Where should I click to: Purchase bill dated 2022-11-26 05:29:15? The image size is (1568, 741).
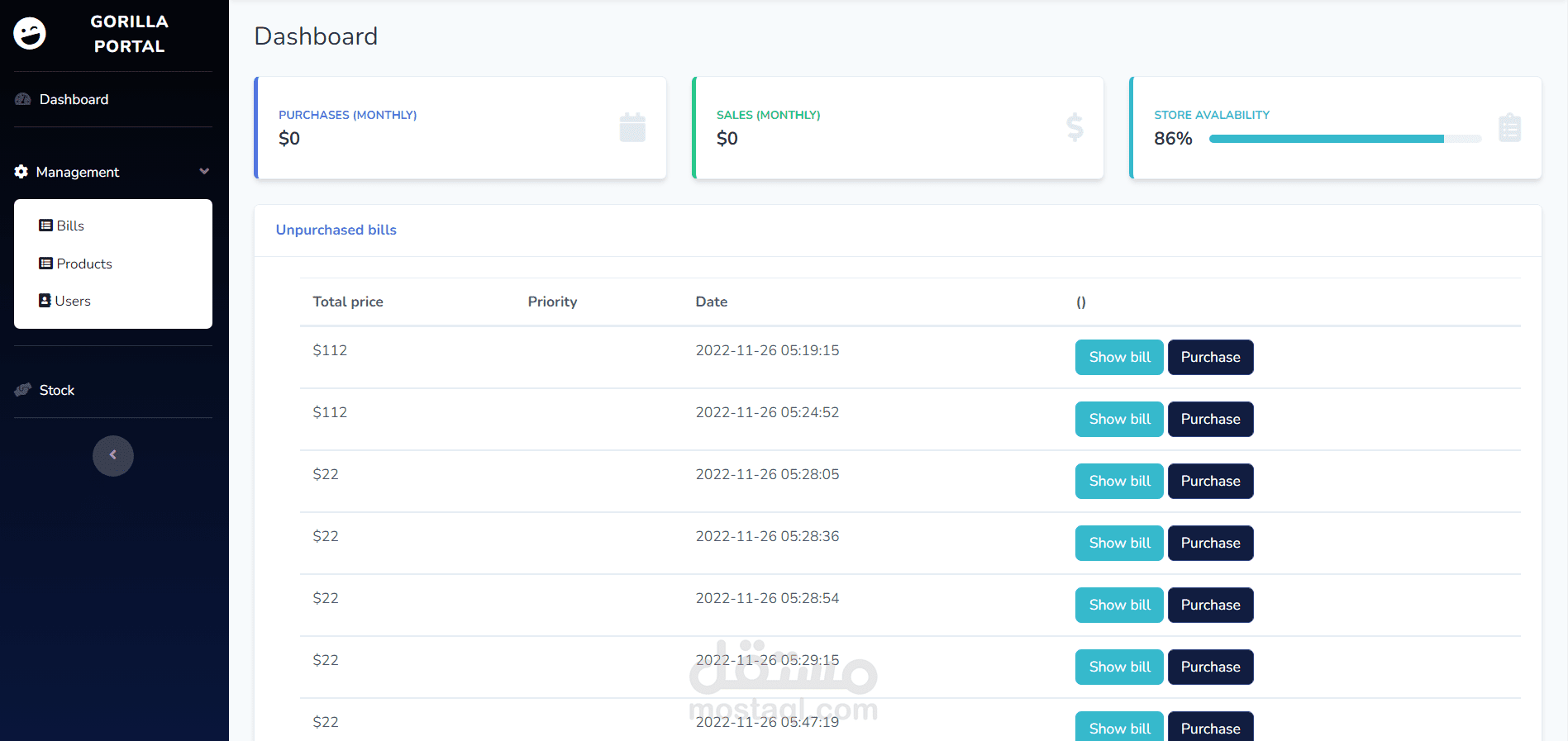(1210, 667)
